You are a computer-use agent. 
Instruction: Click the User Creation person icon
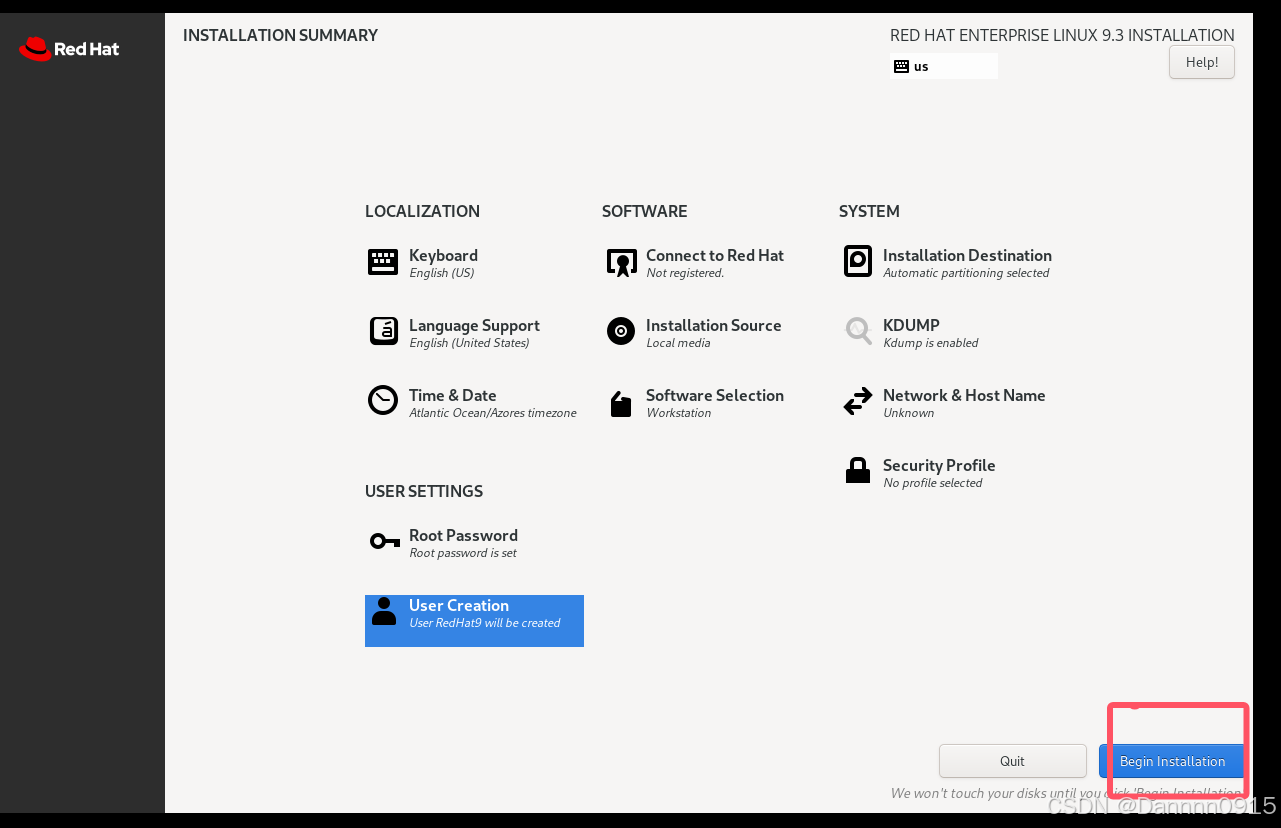pos(383,610)
